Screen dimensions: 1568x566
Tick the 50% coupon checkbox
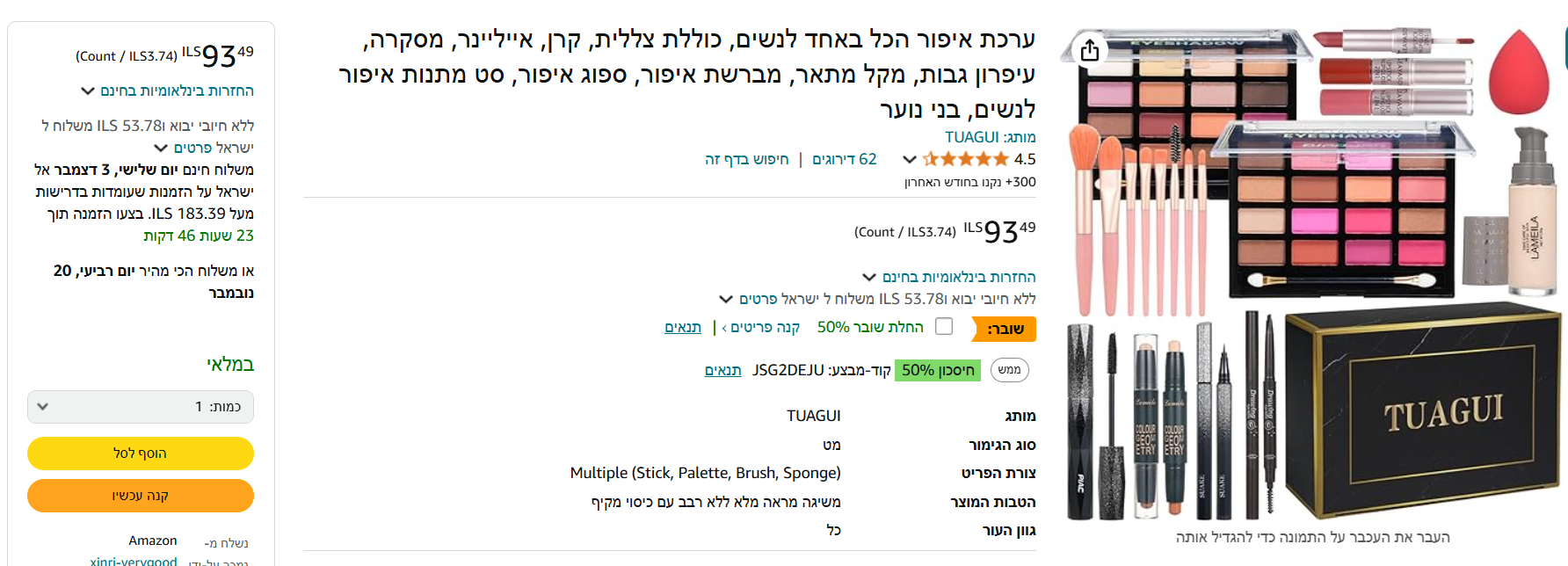coord(944,326)
